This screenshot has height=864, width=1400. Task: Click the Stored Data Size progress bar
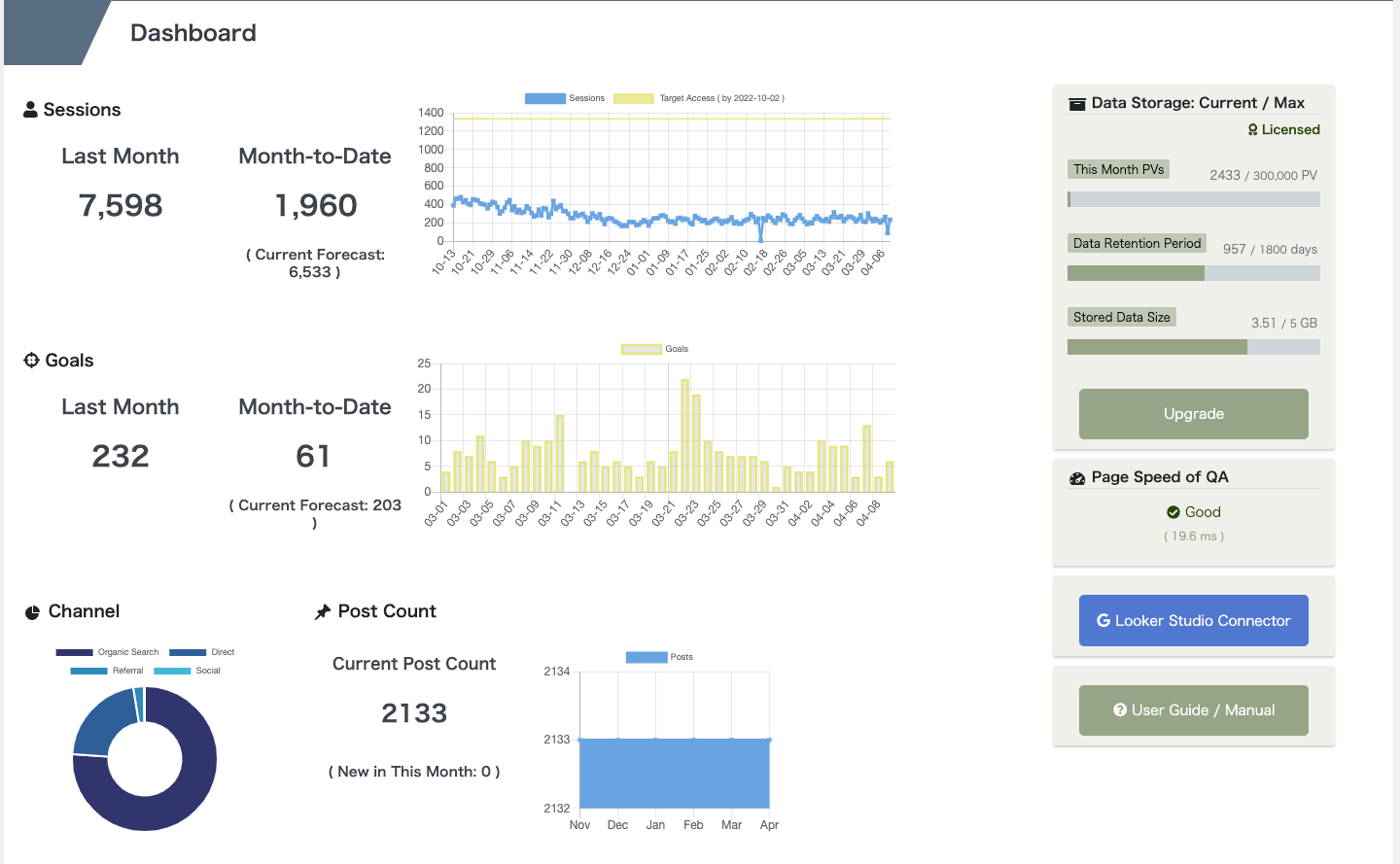coord(1194,347)
